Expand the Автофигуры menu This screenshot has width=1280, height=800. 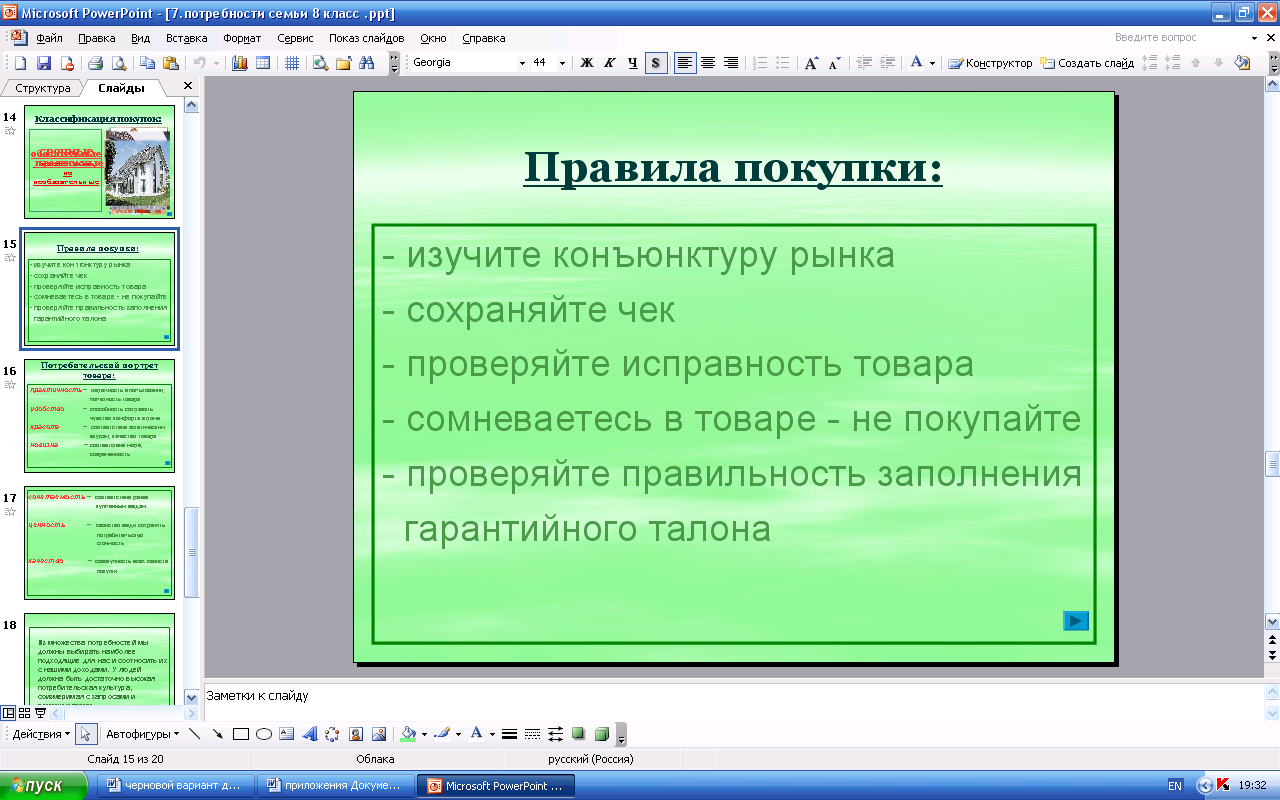point(142,734)
